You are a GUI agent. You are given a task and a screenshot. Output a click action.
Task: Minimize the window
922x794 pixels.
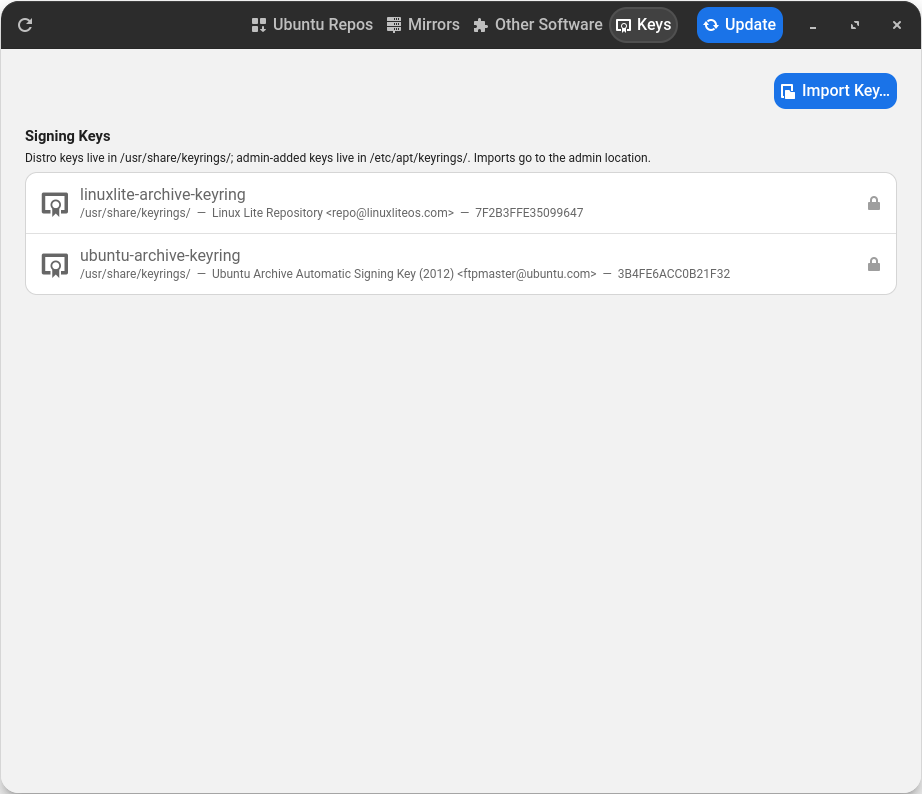pos(813,25)
